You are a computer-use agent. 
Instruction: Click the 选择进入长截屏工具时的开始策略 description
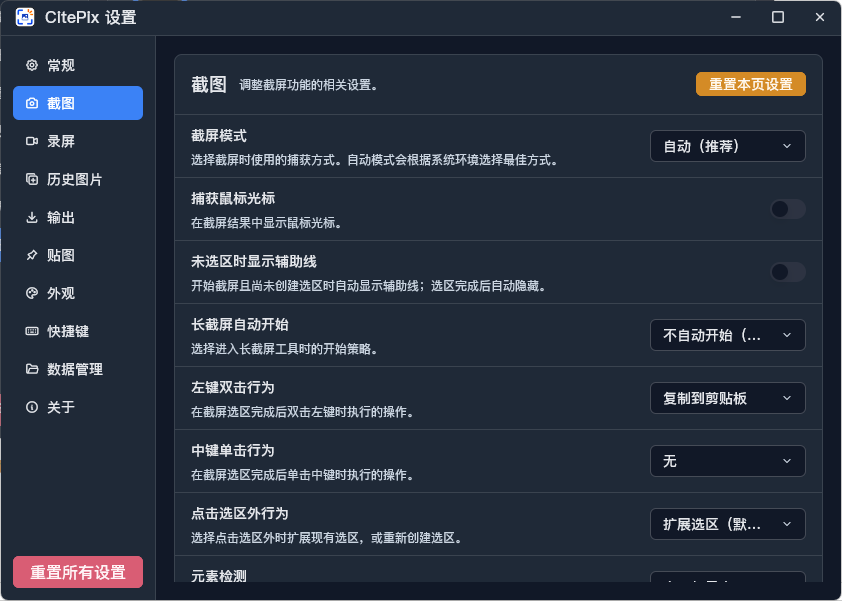point(285,349)
